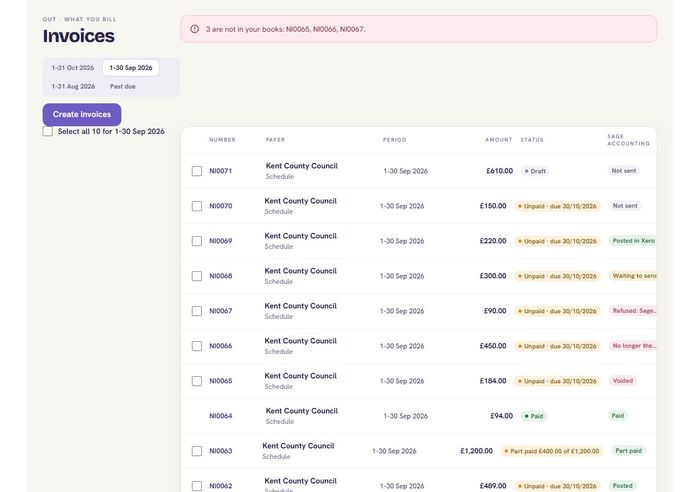Enable Select all 10 for 1-30 Sep 2026

pos(48,131)
